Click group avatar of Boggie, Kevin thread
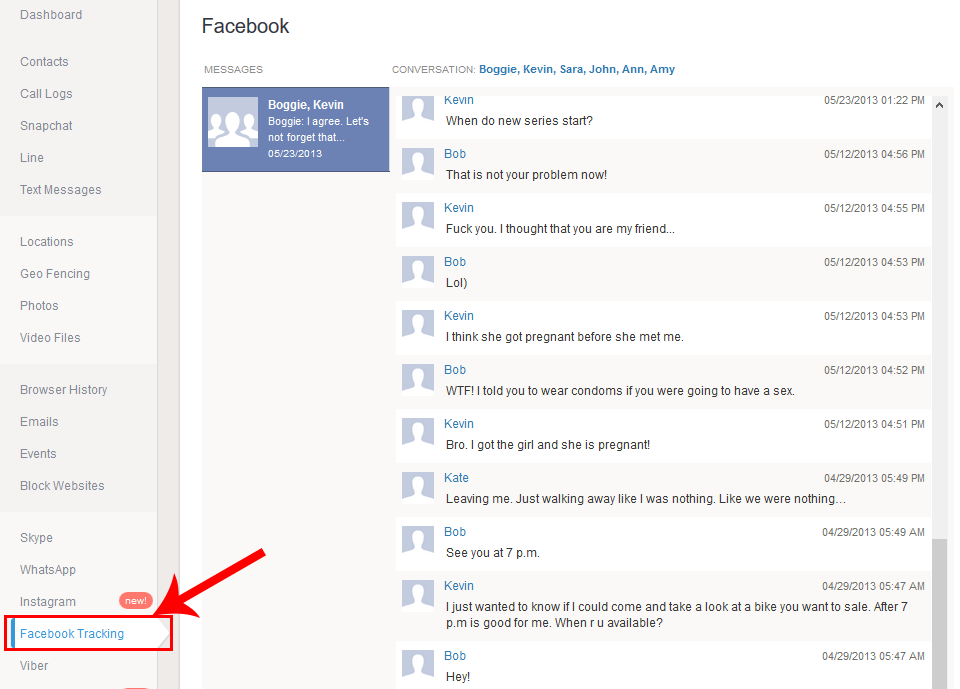This screenshot has height=689, width=960. pyautogui.click(x=233, y=122)
